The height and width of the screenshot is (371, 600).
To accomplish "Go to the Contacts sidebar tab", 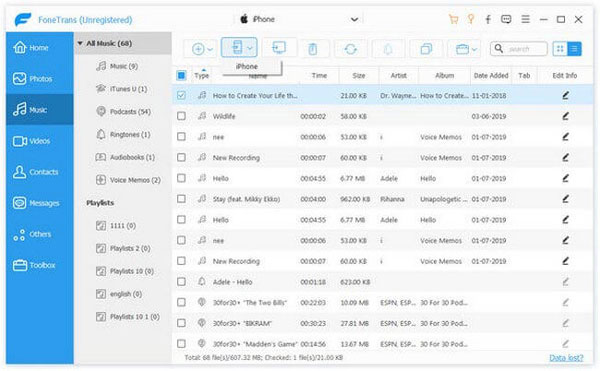I will tap(39, 172).
